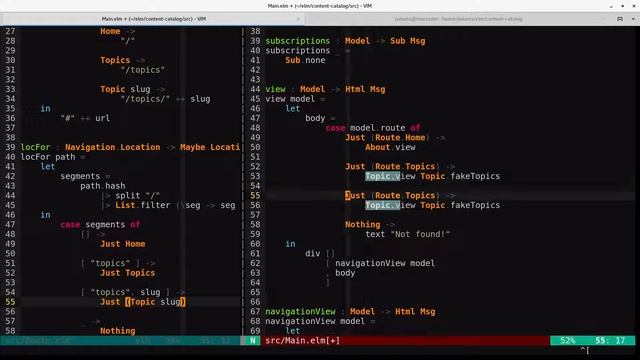The width and height of the screenshot is (640, 360).
Task: Click "Just Home" in left pane
Action: point(123,244)
